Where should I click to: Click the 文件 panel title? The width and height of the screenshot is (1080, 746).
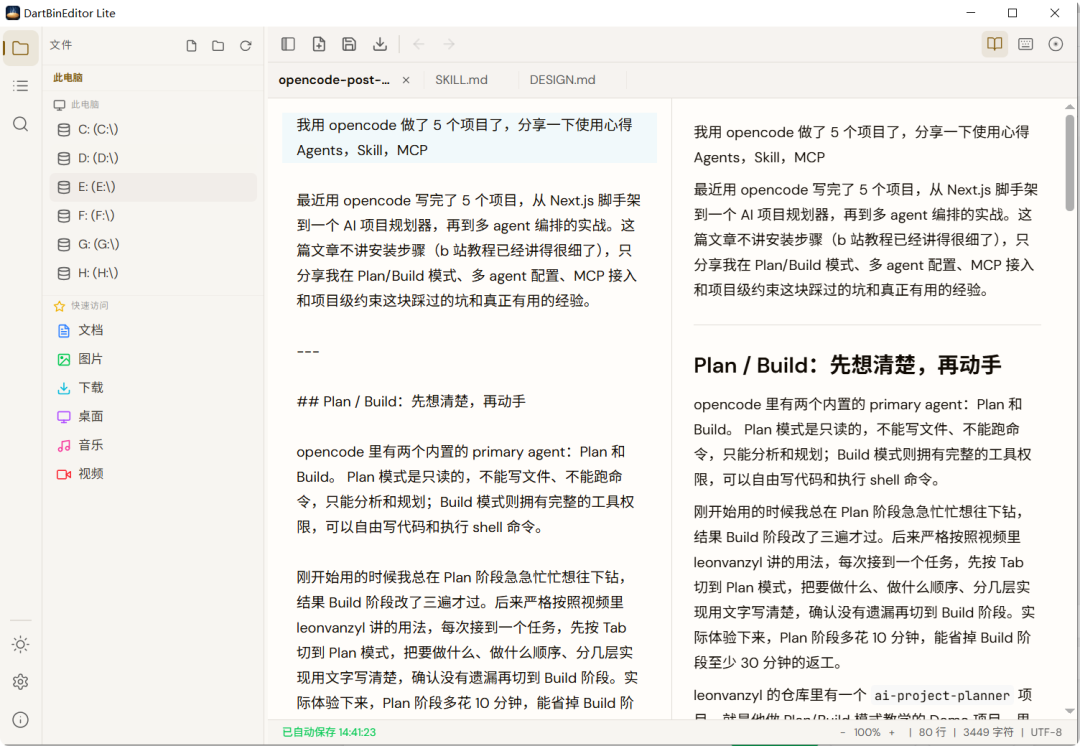click(x=61, y=45)
